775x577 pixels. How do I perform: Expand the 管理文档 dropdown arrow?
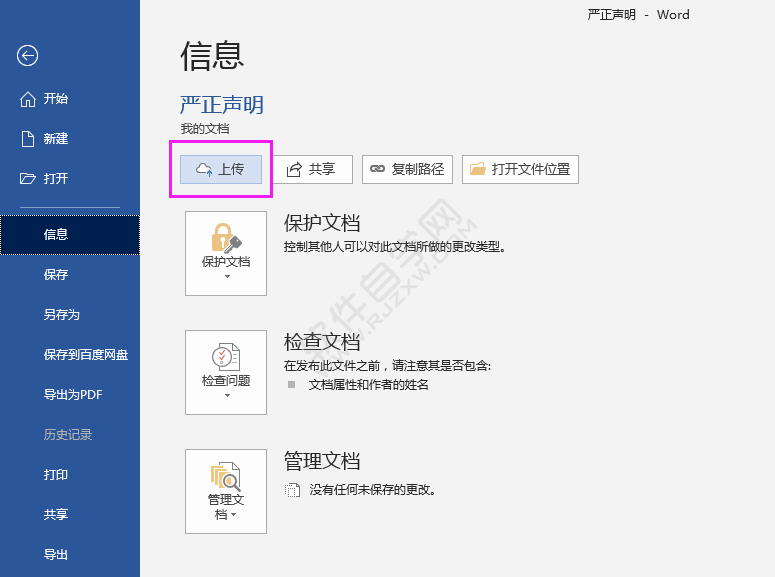pos(234,515)
